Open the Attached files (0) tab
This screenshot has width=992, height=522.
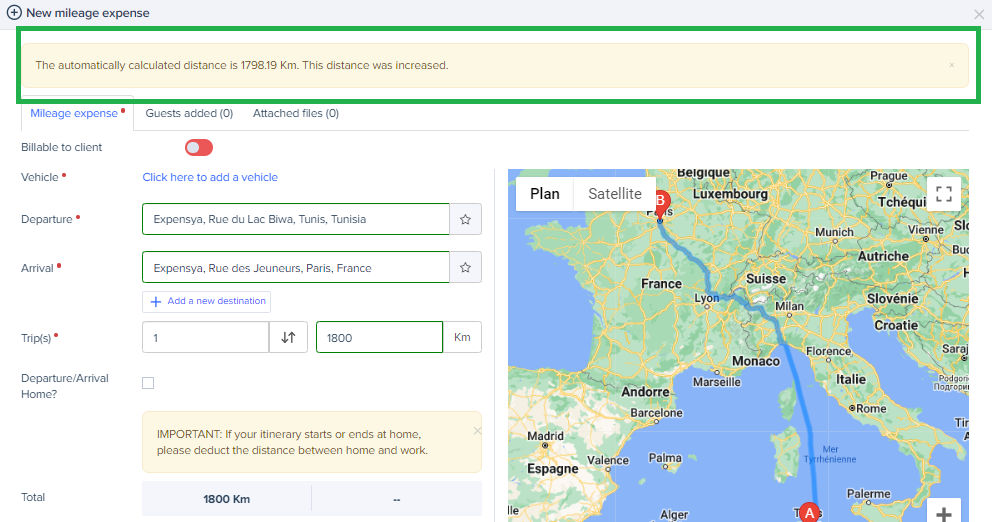coord(295,114)
